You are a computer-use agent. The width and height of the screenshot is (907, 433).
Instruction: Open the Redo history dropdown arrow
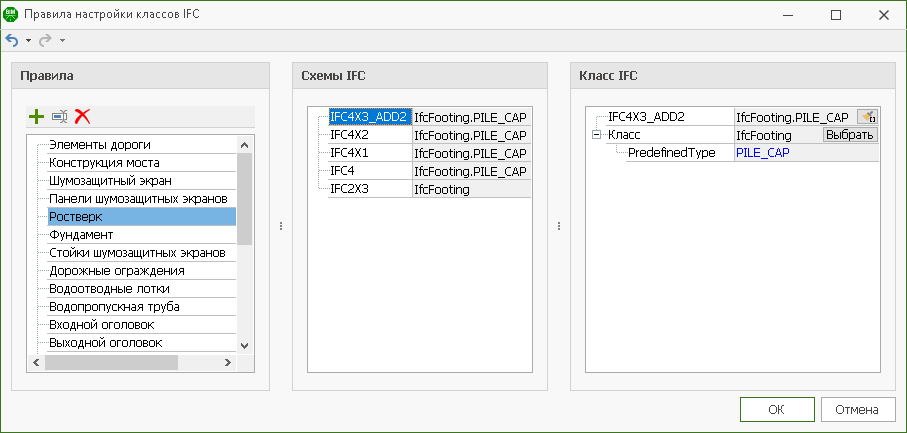coord(62,40)
